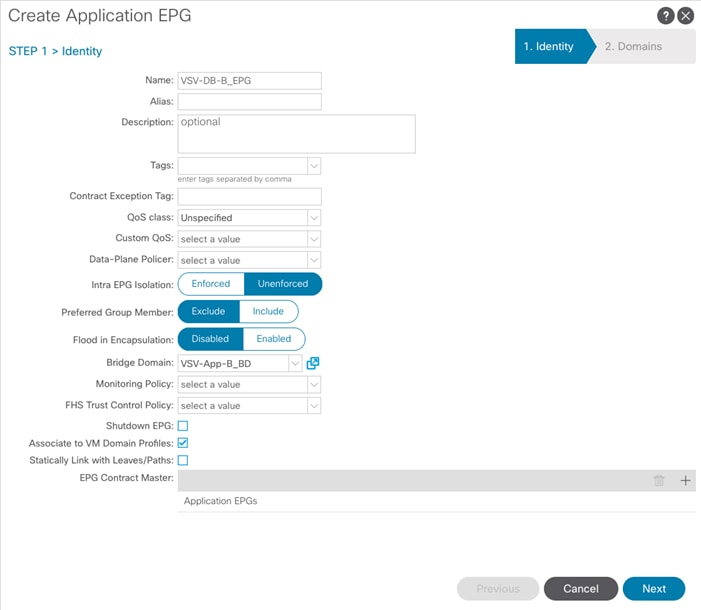
Task: Expand the Monitoring Policy dropdown
Action: (314, 385)
